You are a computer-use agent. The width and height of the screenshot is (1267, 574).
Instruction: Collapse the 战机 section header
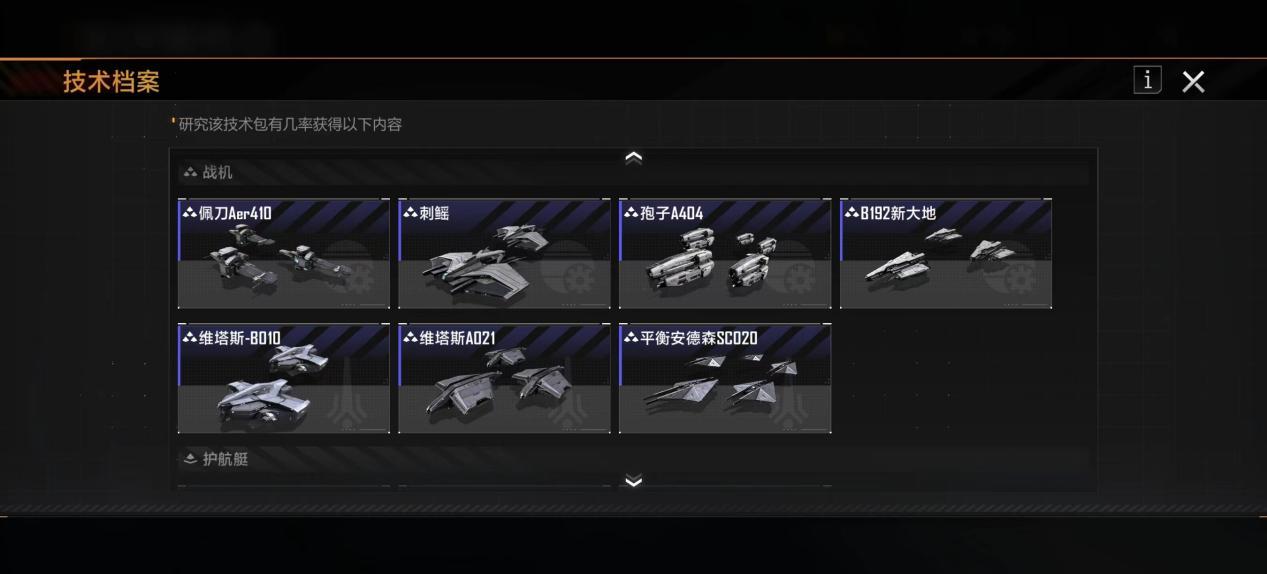[x=633, y=173]
